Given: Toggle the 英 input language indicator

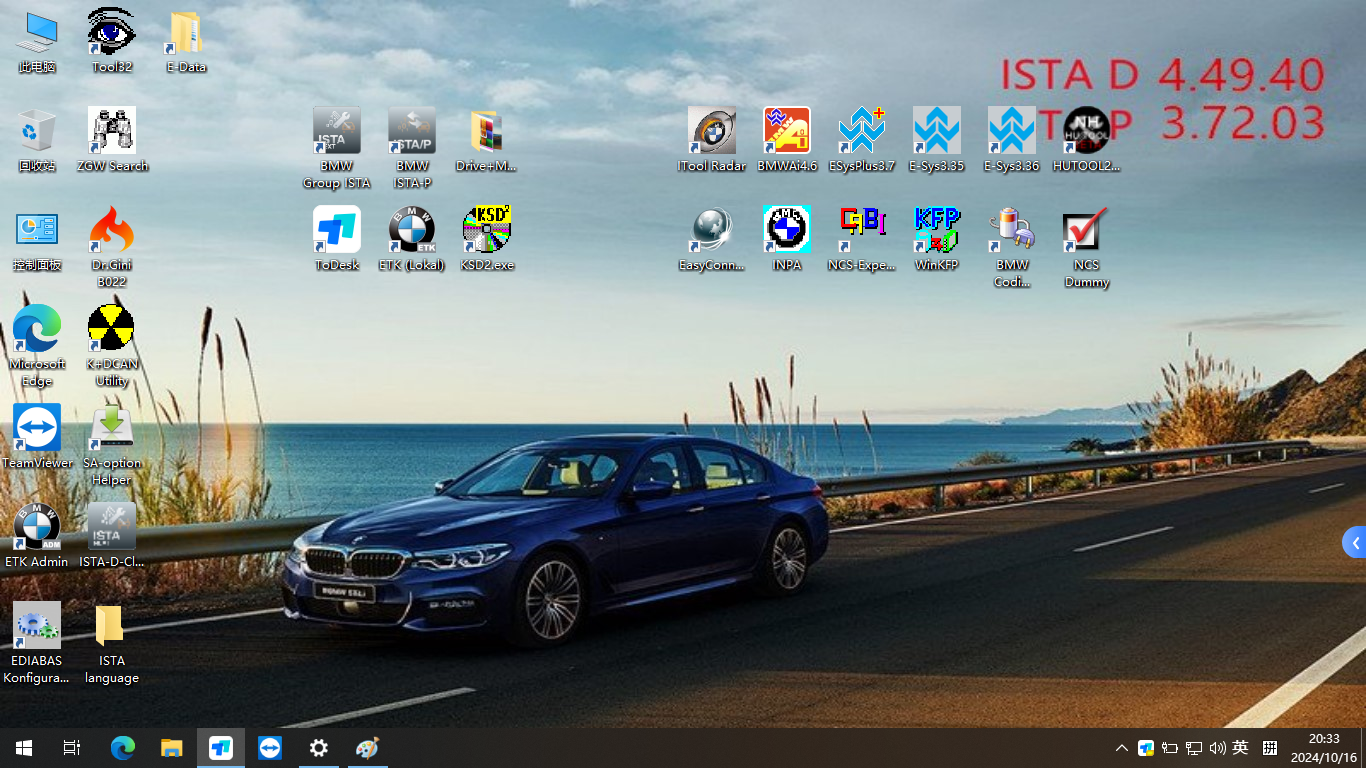Looking at the screenshot, I should 1241,748.
